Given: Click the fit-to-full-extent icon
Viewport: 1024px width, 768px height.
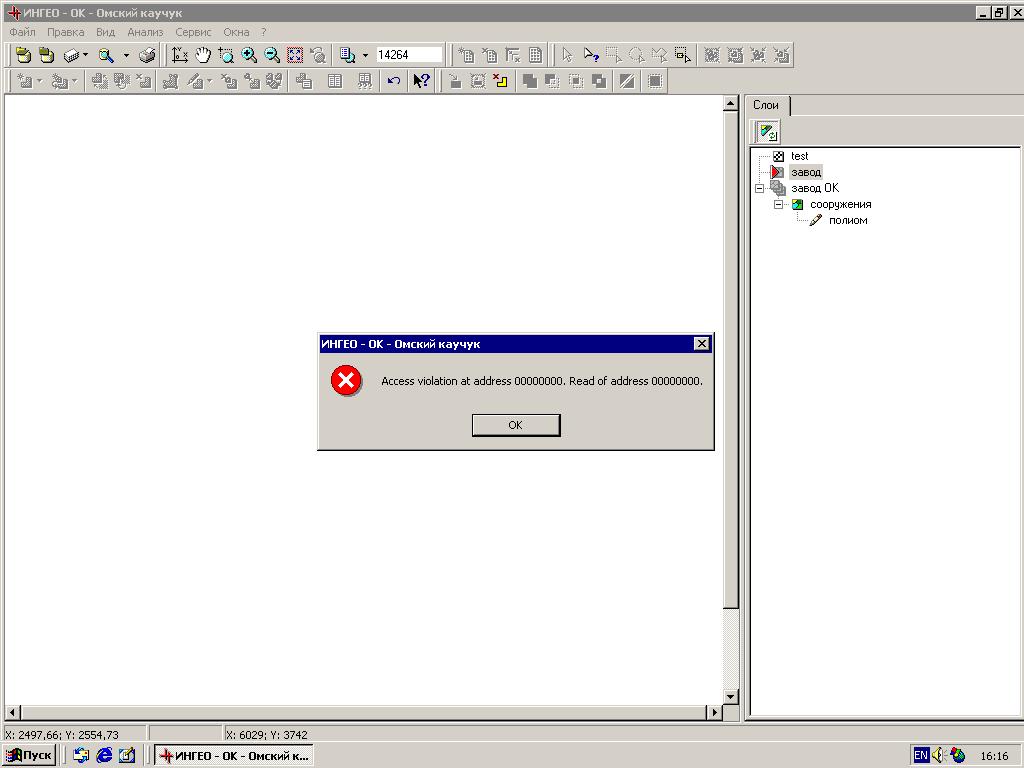Looking at the screenshot, I should (x=295, y=56).
